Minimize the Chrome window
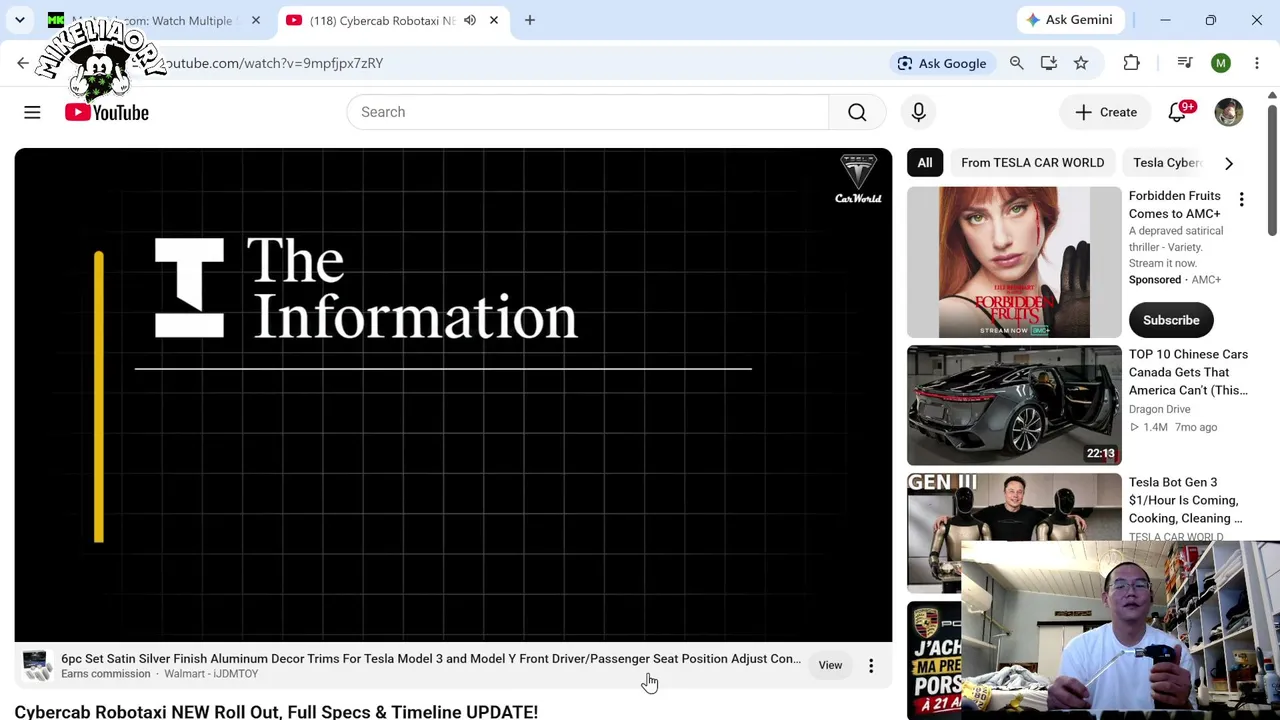Screen dimensions: 1280x720 click(1165, 20)
